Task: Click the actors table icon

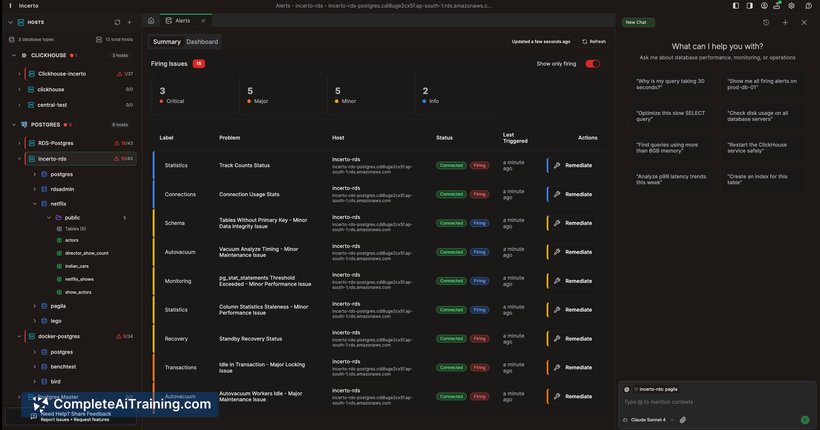Action: tap(59, 240)
